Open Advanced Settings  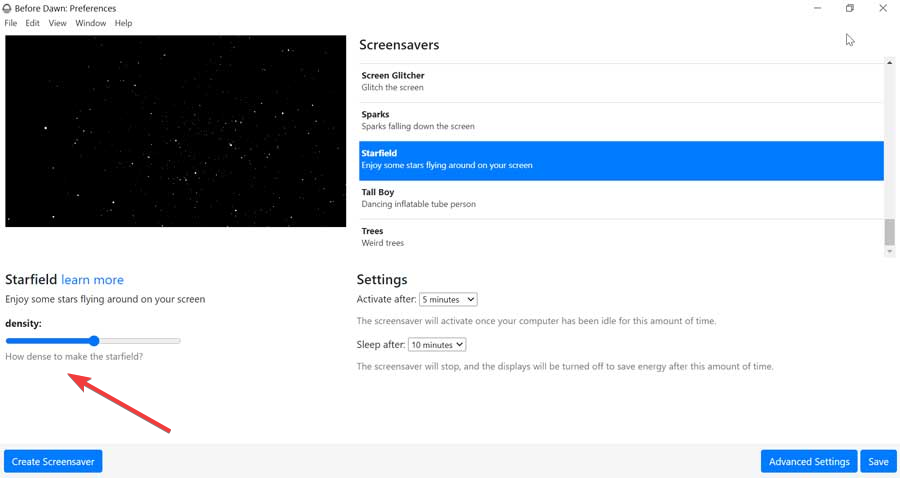[809, 461]
